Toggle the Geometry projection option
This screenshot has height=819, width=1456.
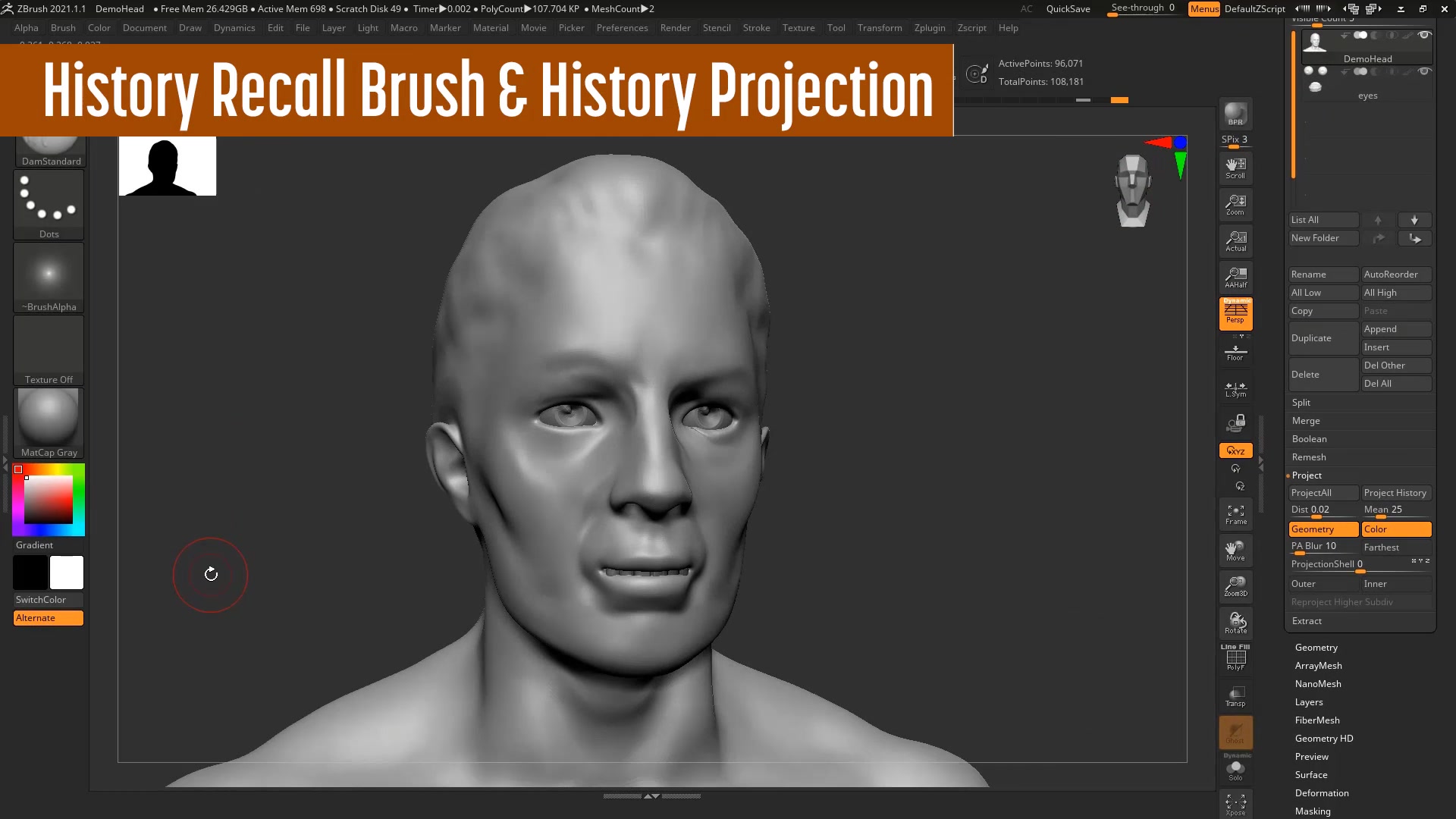[x=1323, y=529]
